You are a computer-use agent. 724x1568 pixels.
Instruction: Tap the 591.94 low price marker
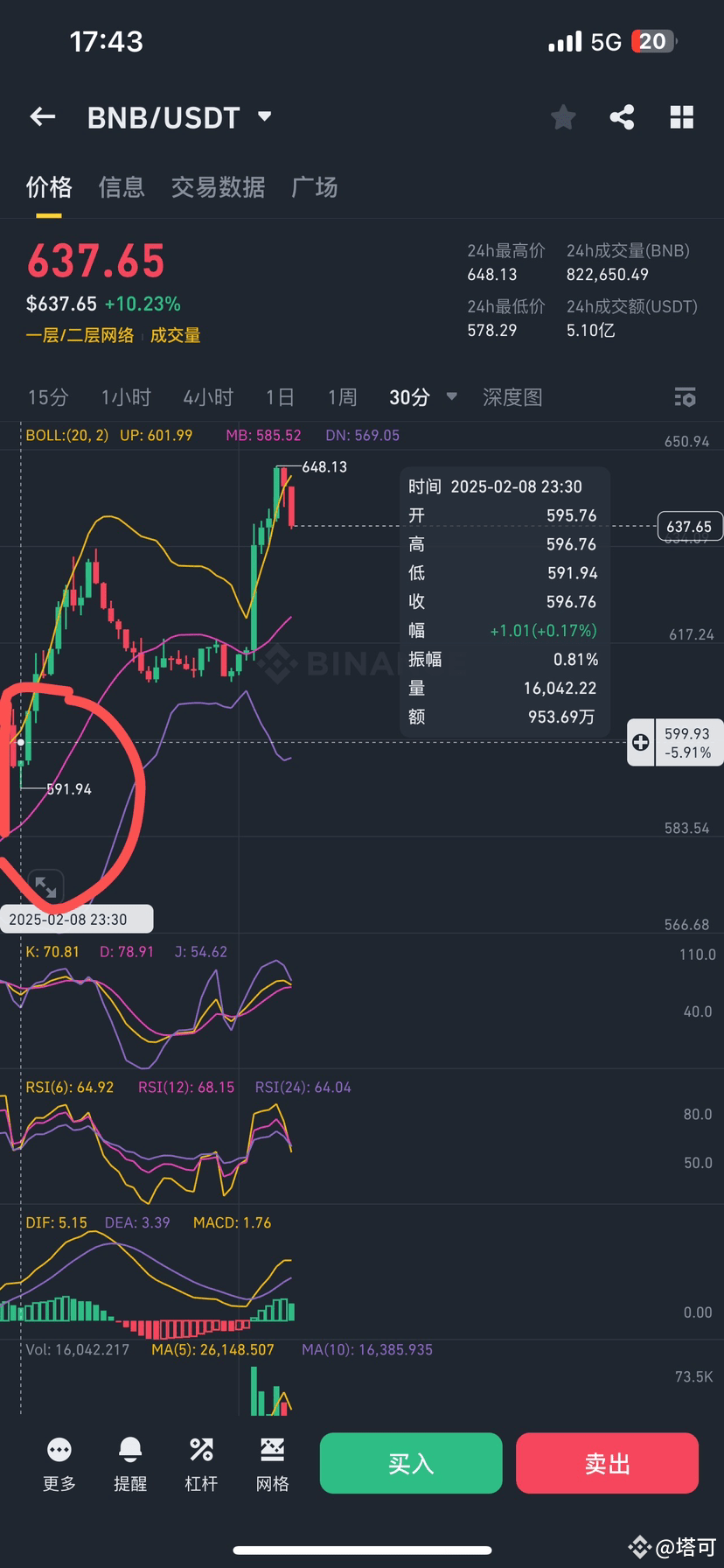[69, 789]
